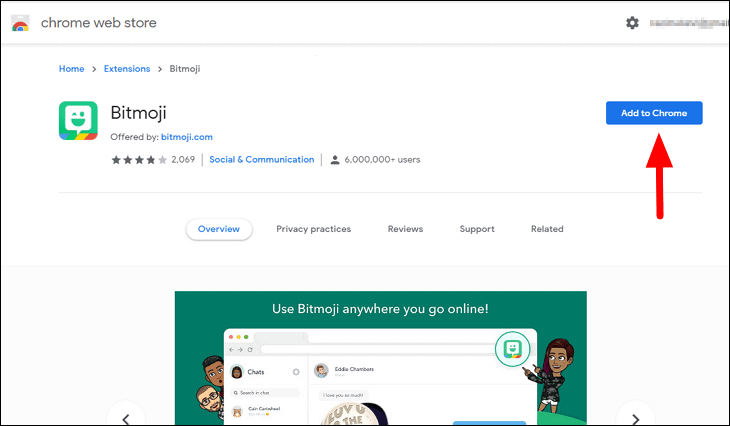Screen dimensions: 730x426
Task: Open the Home breadcrumb link
Action: pos(71,69)
